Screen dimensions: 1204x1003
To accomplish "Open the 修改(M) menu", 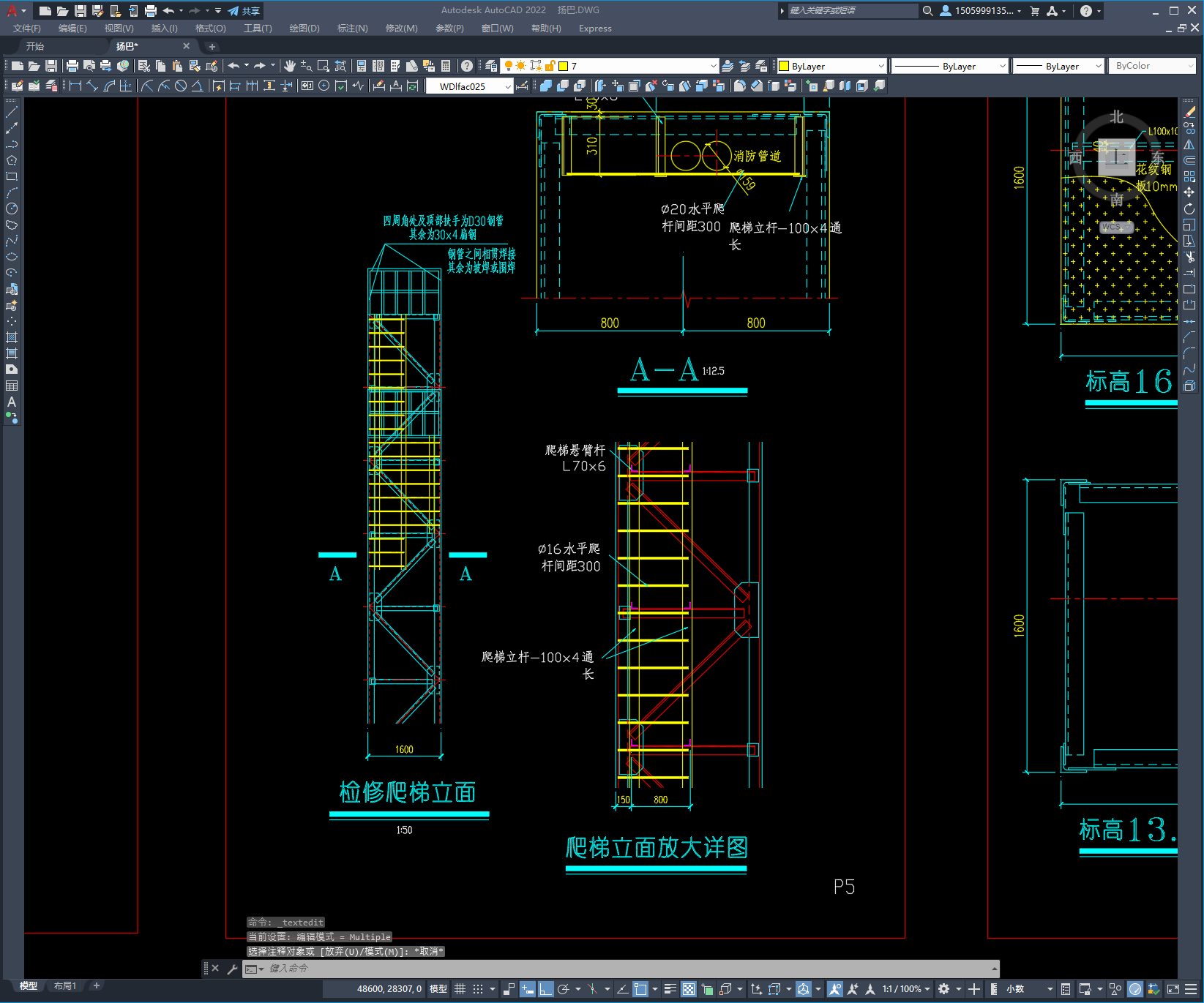I will point(402,29).
